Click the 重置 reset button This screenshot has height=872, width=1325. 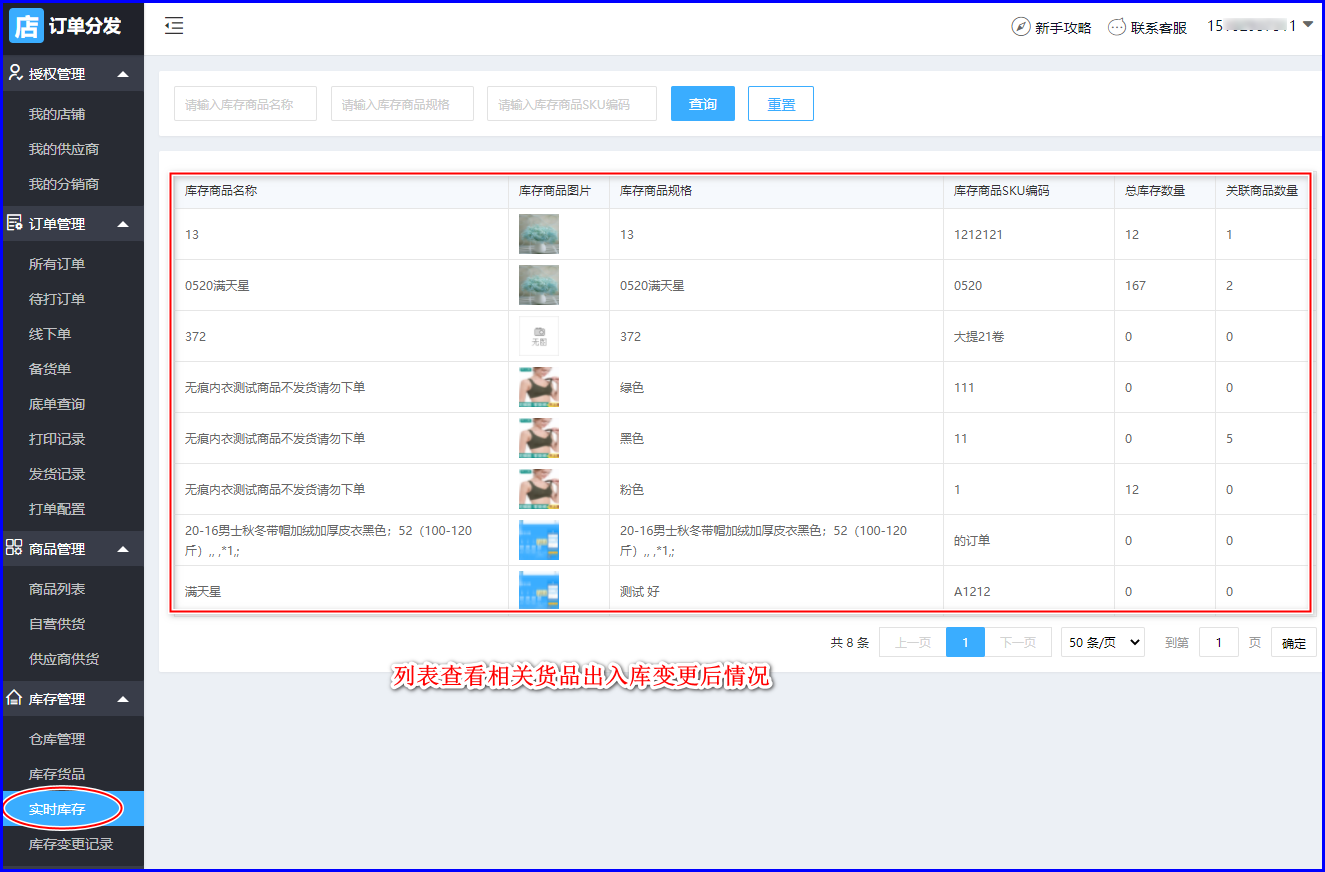pos(780,104)
